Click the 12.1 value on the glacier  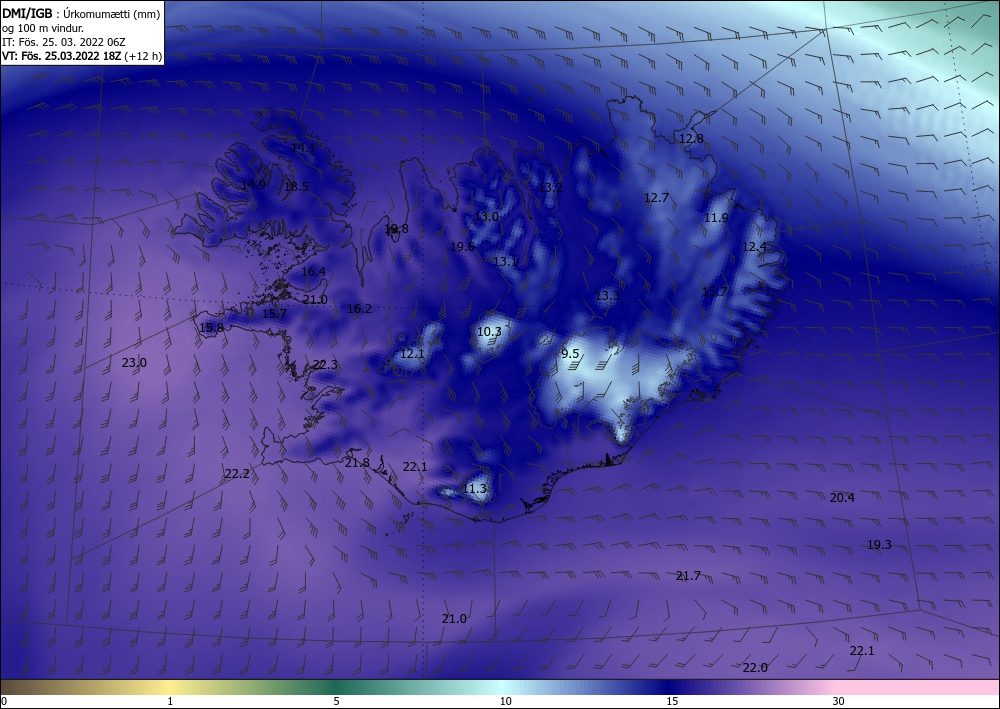[x=412, y=353]
